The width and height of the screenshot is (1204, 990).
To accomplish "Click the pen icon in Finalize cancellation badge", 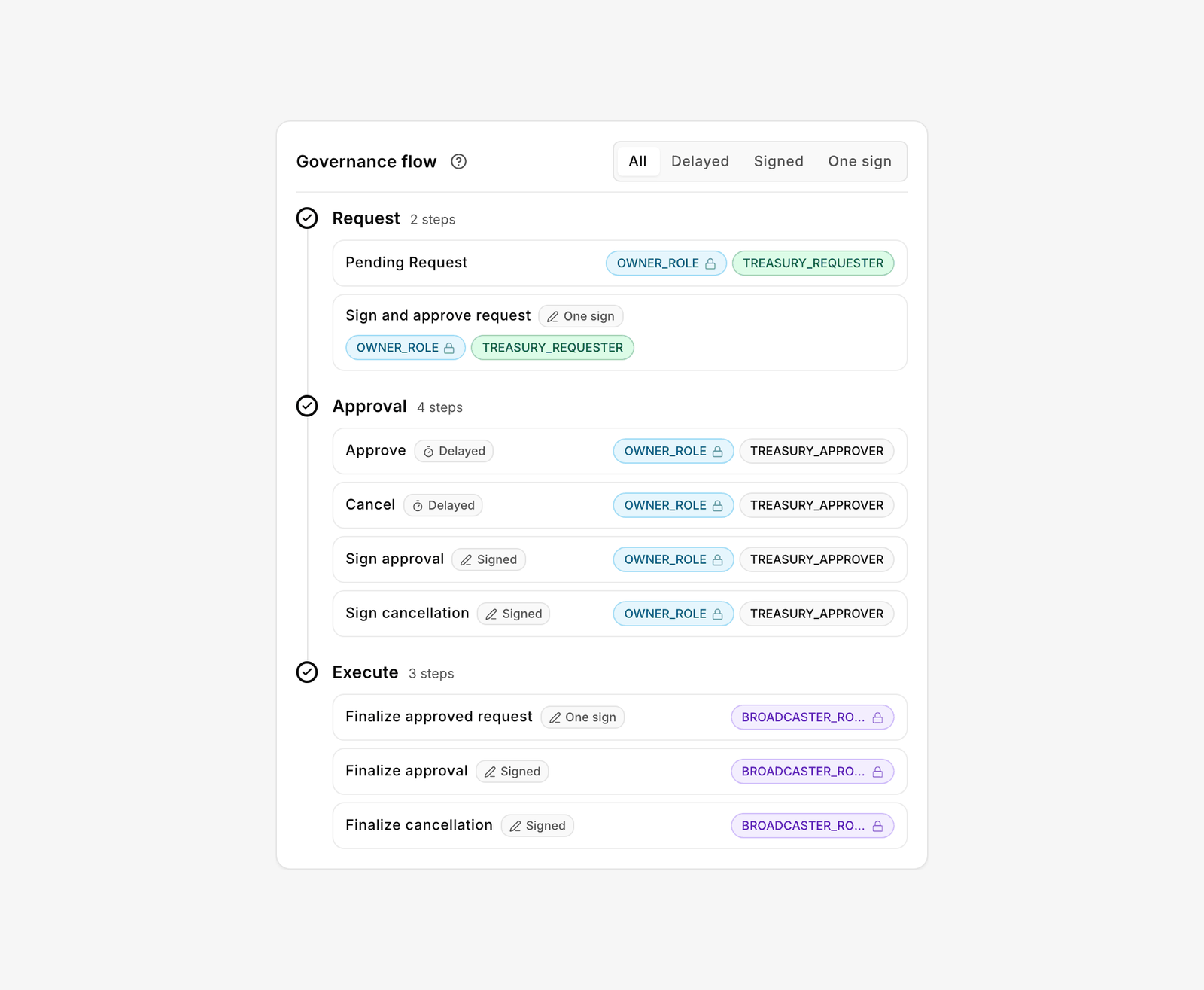I will click(515, 827).
